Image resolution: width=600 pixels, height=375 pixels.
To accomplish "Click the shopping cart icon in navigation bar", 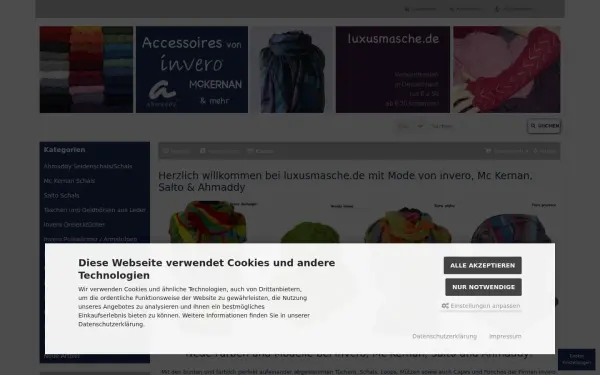I will (x=488, y=151).
